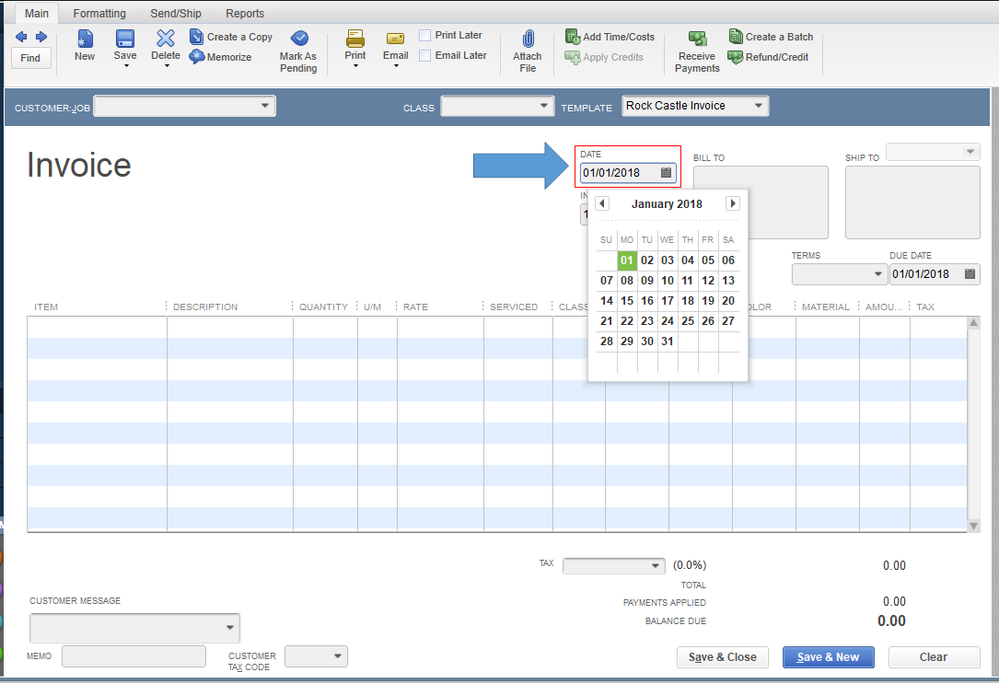Switch to the Main tab
Image resolution: width=999 pixels, height=683 pixels.
pyautogui.click(x=36, y=13)
